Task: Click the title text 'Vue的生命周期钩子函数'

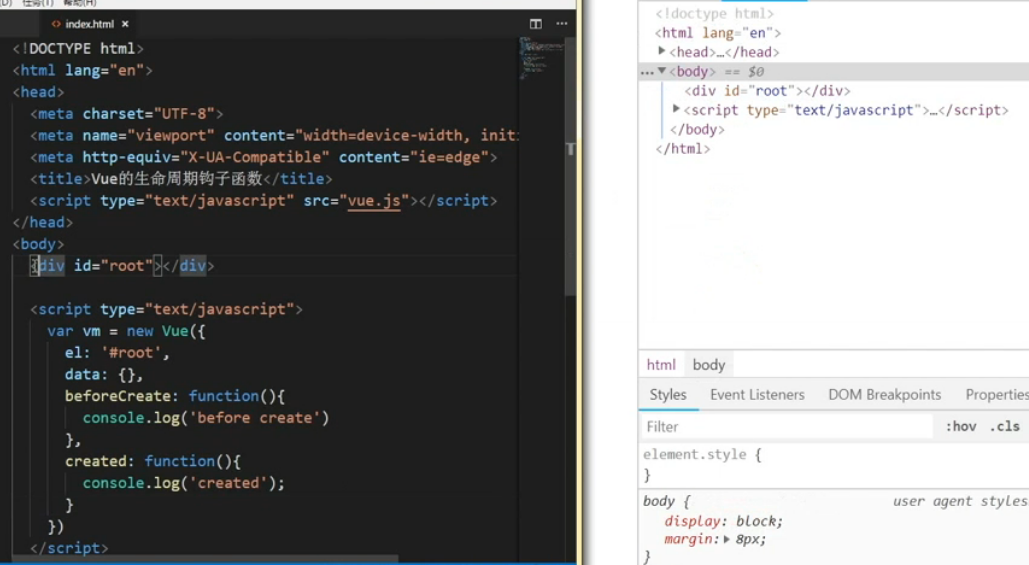Action: [177, 179]
